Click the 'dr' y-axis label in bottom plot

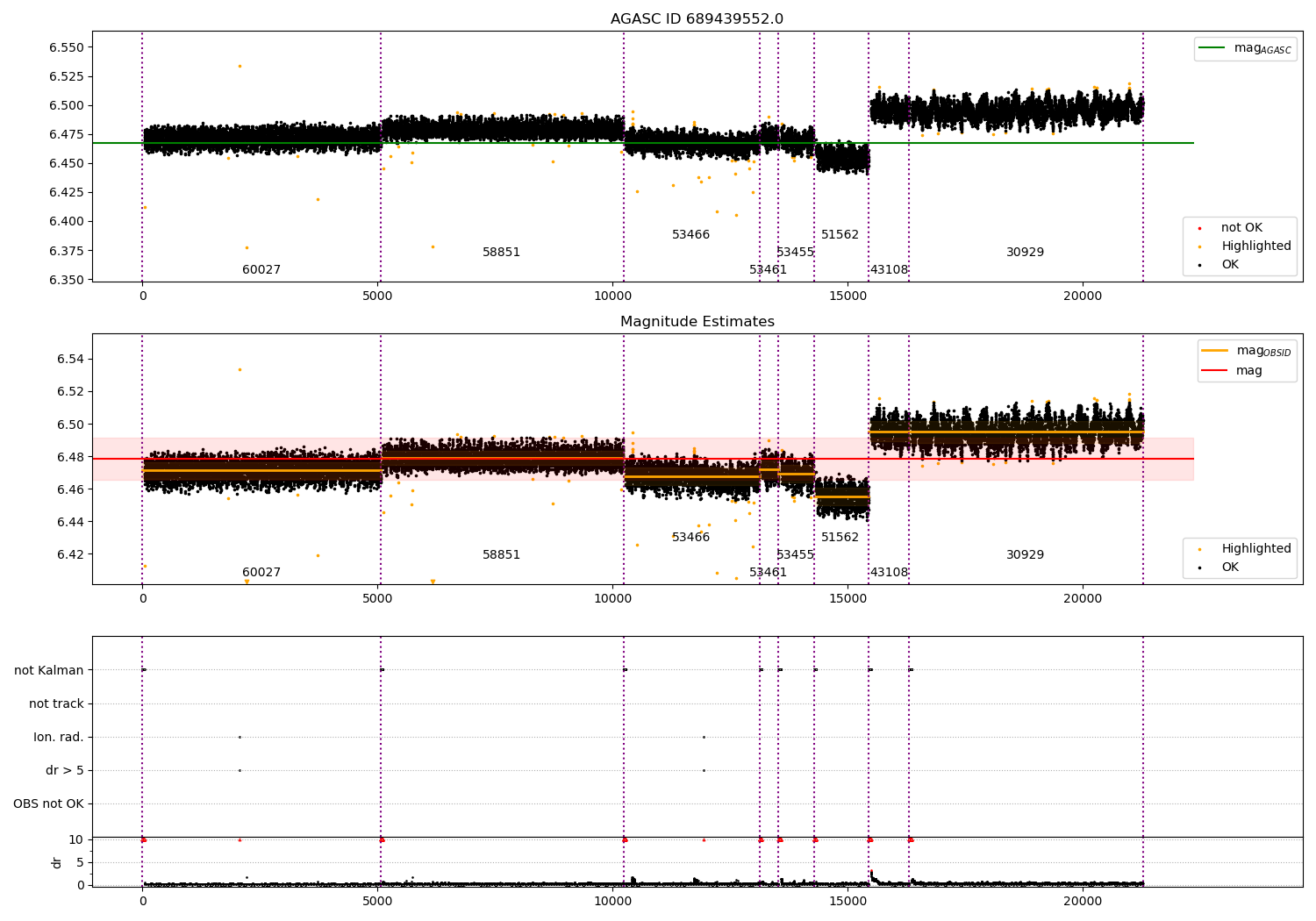point(57,862)
